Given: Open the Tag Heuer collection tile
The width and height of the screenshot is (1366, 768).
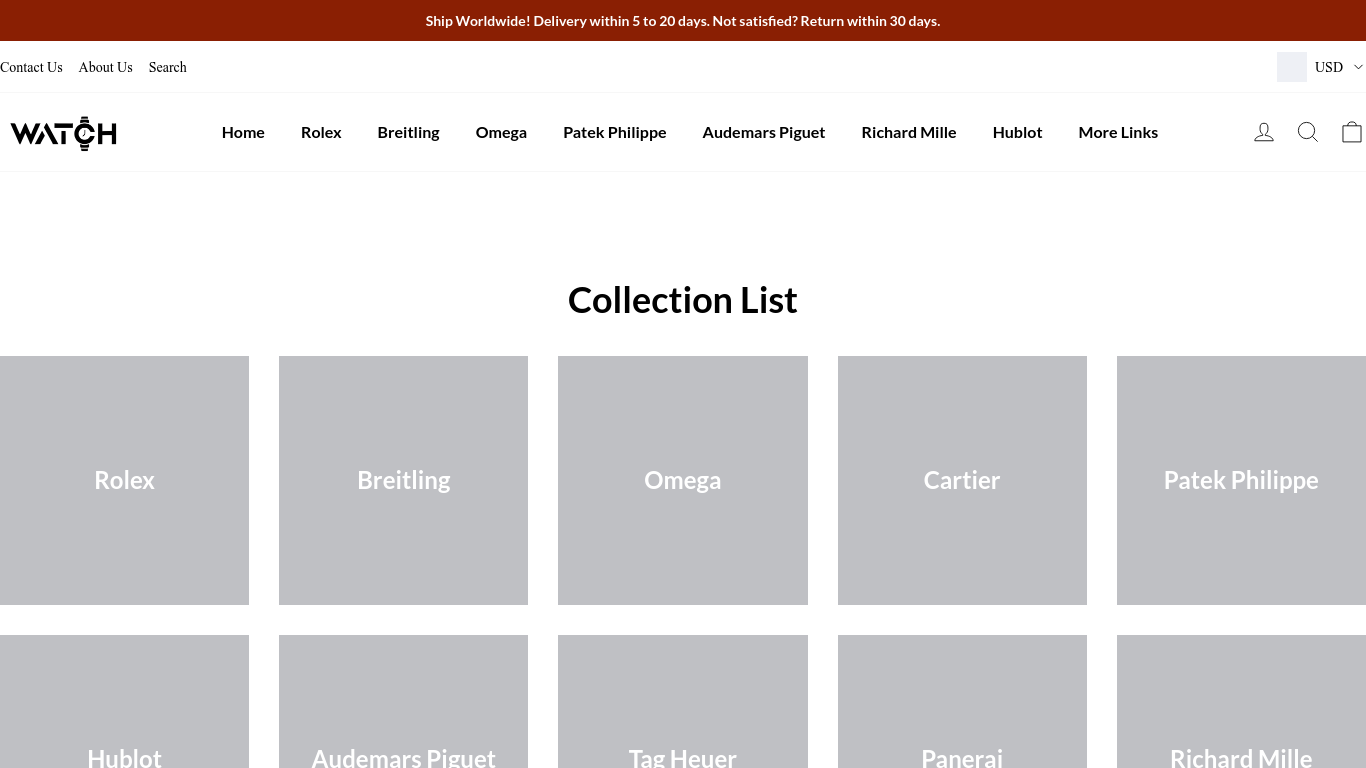Looking at the screenshot, I should point(683,702).
